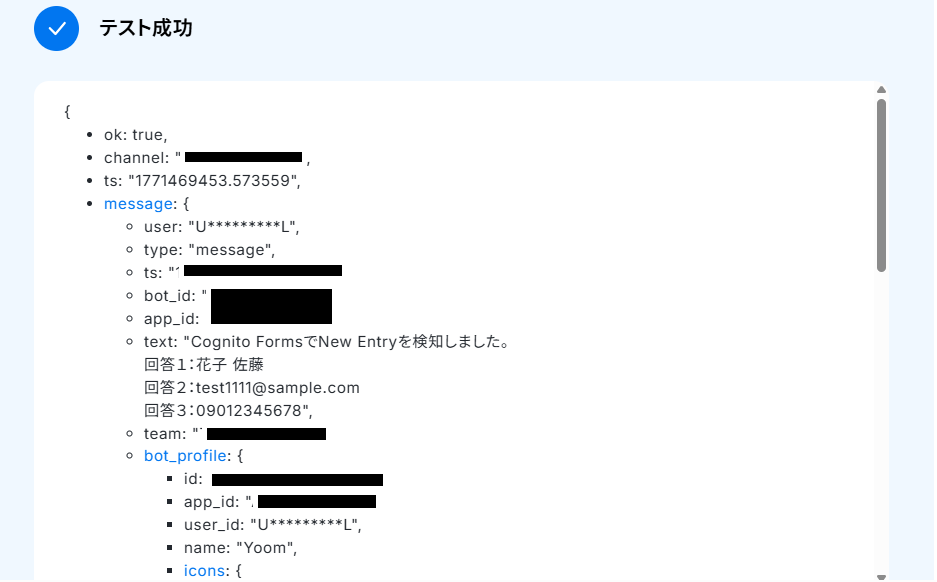The image size is (937, 582).
Task: Collapse the bot_profile object key
Action: click(185, 456)
